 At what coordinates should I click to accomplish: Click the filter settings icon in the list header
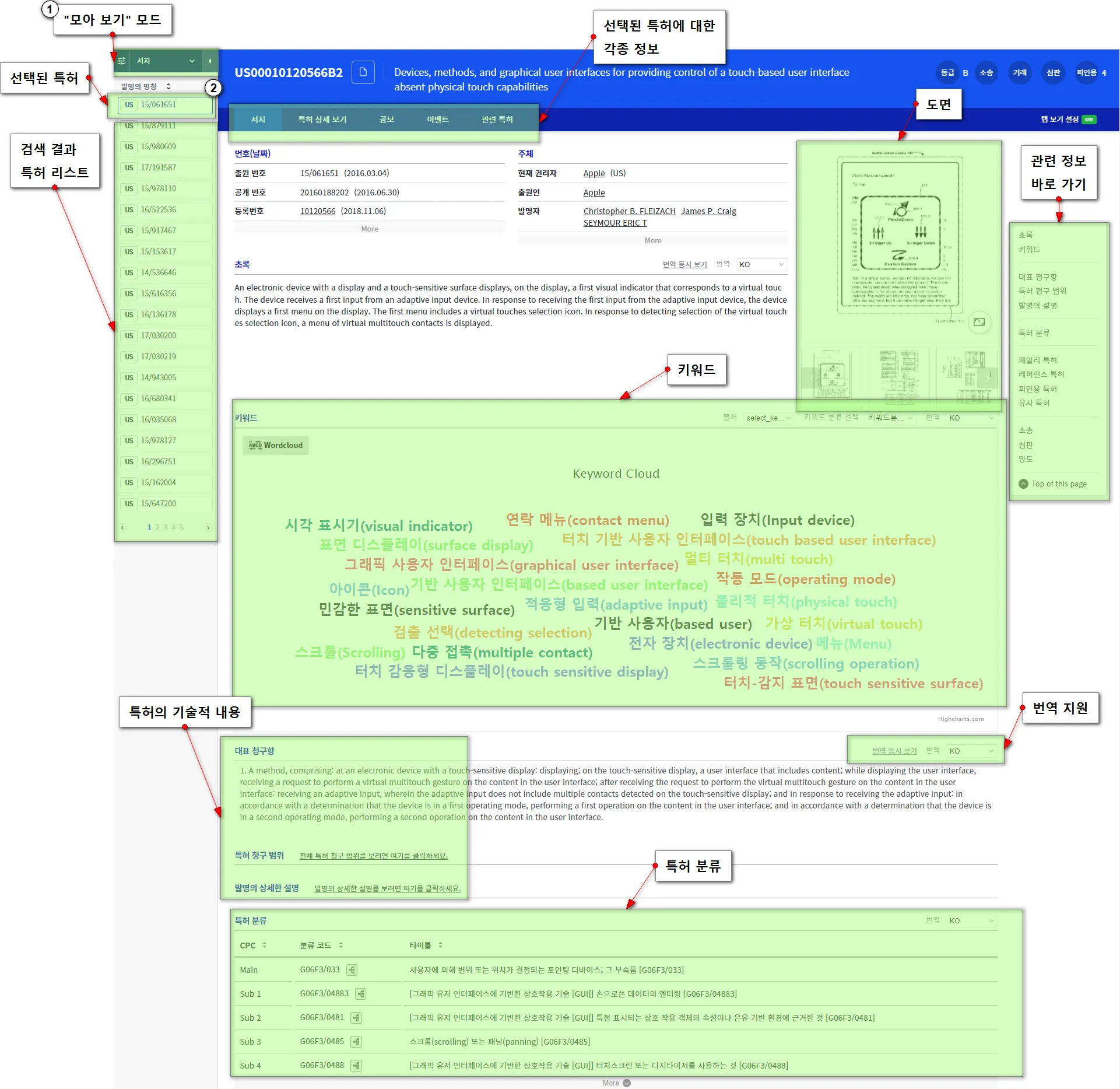122,61
